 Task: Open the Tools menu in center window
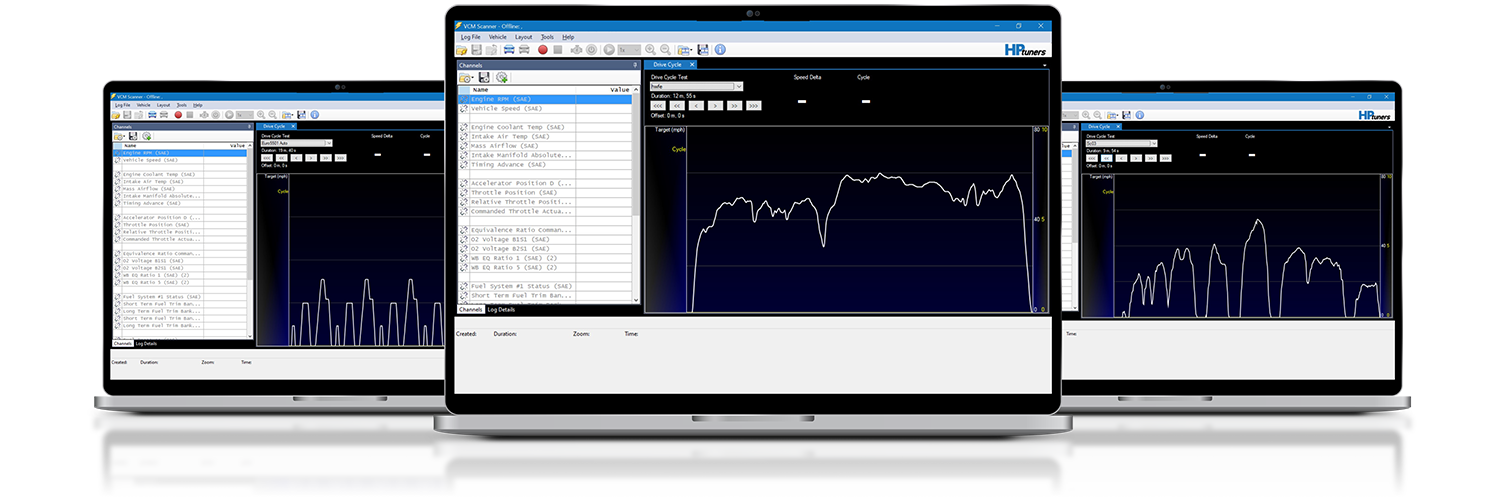click(x=547, y=37)
